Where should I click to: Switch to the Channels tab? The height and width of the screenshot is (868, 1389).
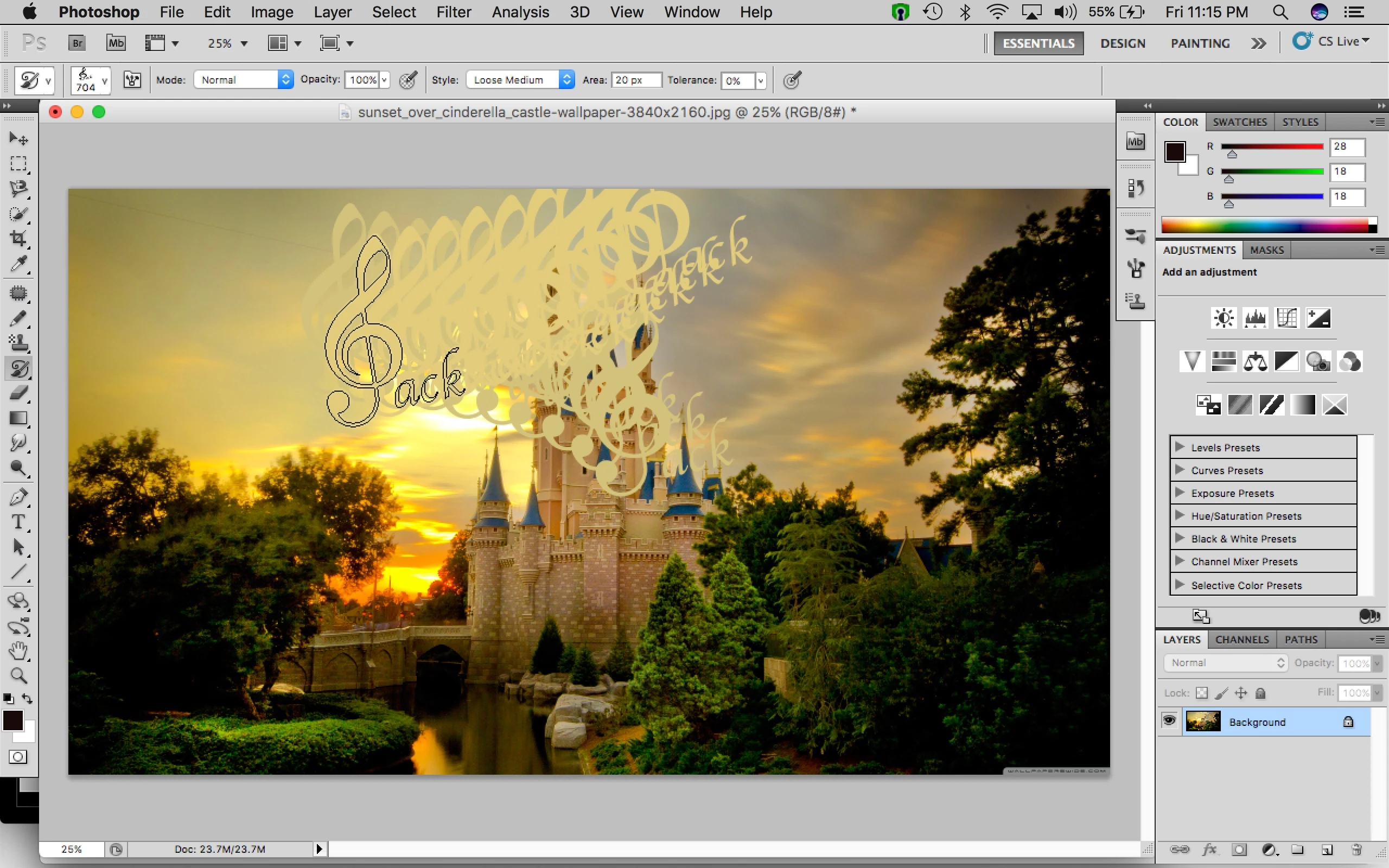coord(1241,640)
